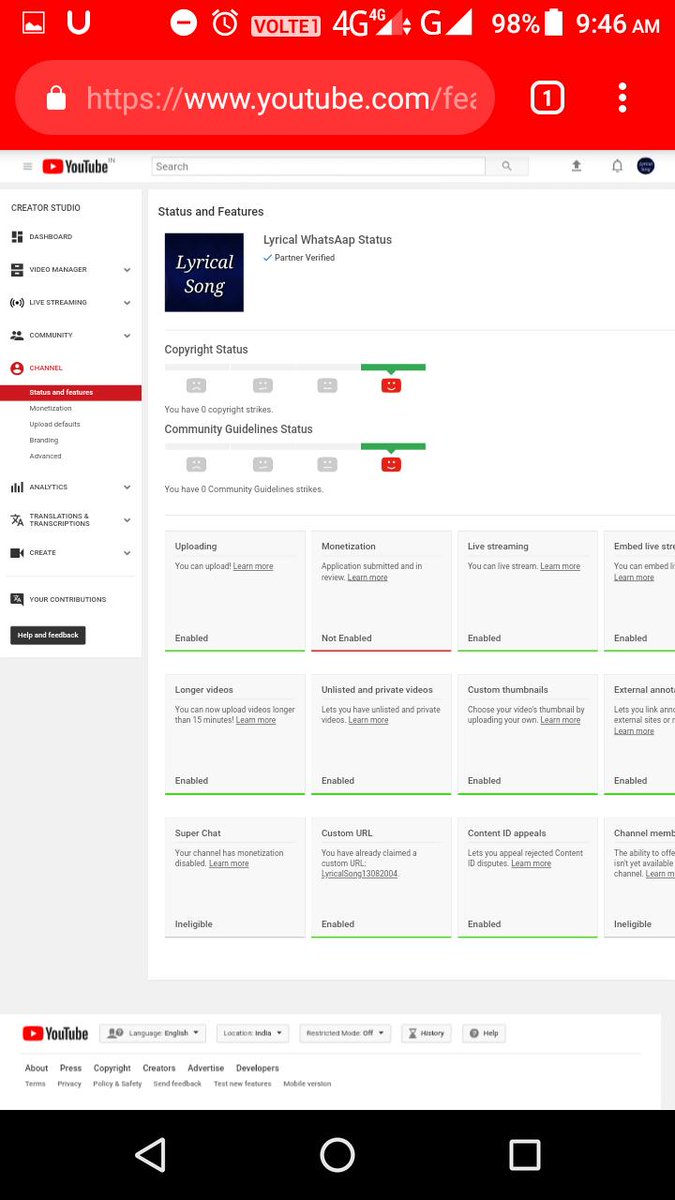This screenshot has width=675, height=1200.
Task: Click the Channel person icon
Action: point(17,368)
